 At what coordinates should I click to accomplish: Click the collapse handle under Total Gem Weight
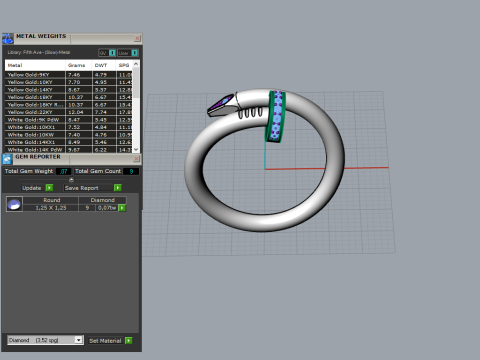tap(71, 180)
